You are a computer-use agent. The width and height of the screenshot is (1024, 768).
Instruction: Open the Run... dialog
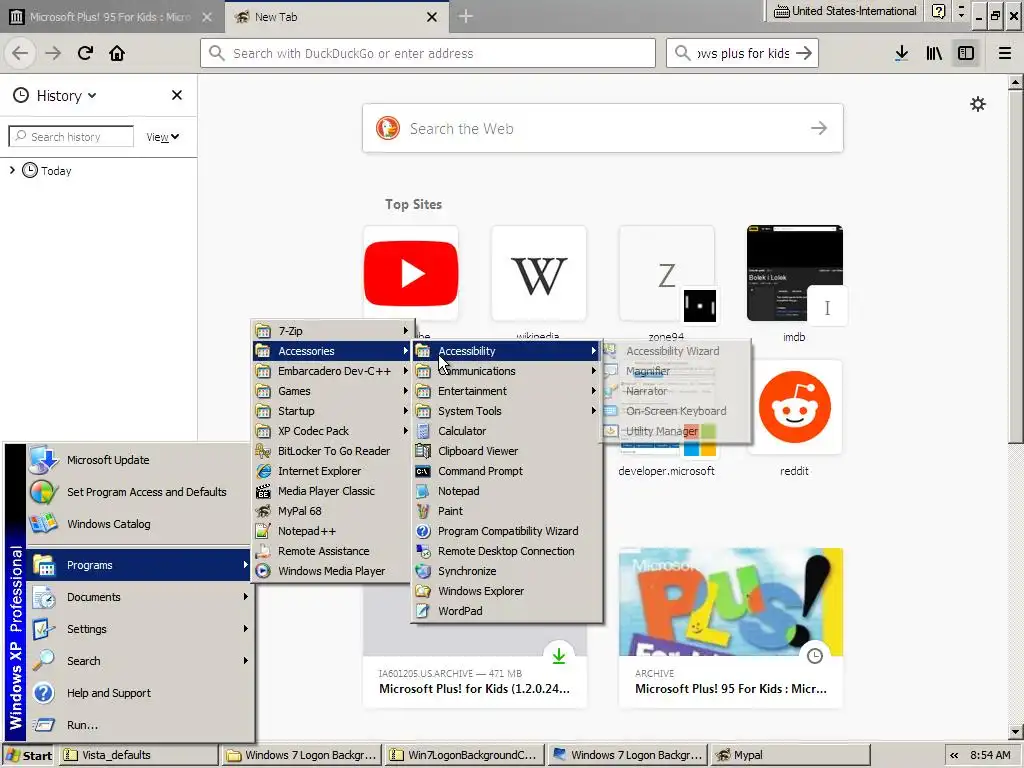tap(139, 725)
